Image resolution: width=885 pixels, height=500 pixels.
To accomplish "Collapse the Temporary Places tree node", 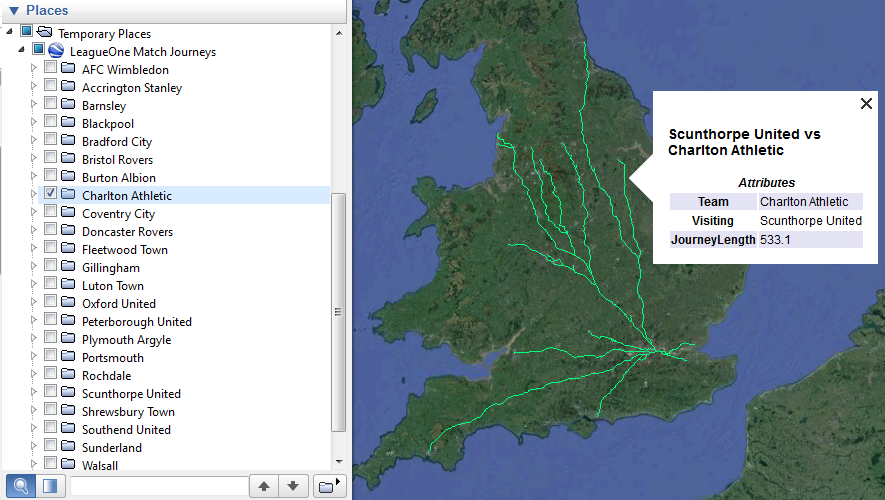I will point(9,32).
